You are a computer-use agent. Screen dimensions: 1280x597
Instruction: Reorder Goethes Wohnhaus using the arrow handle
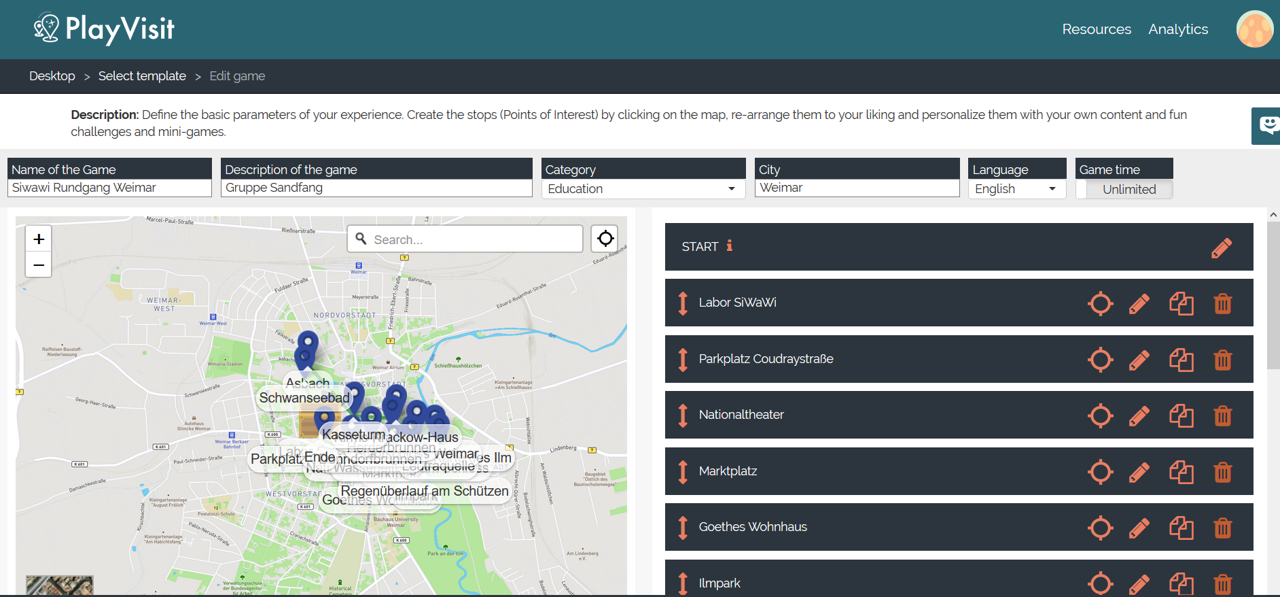pyautogui.click(x=683, y=527)
